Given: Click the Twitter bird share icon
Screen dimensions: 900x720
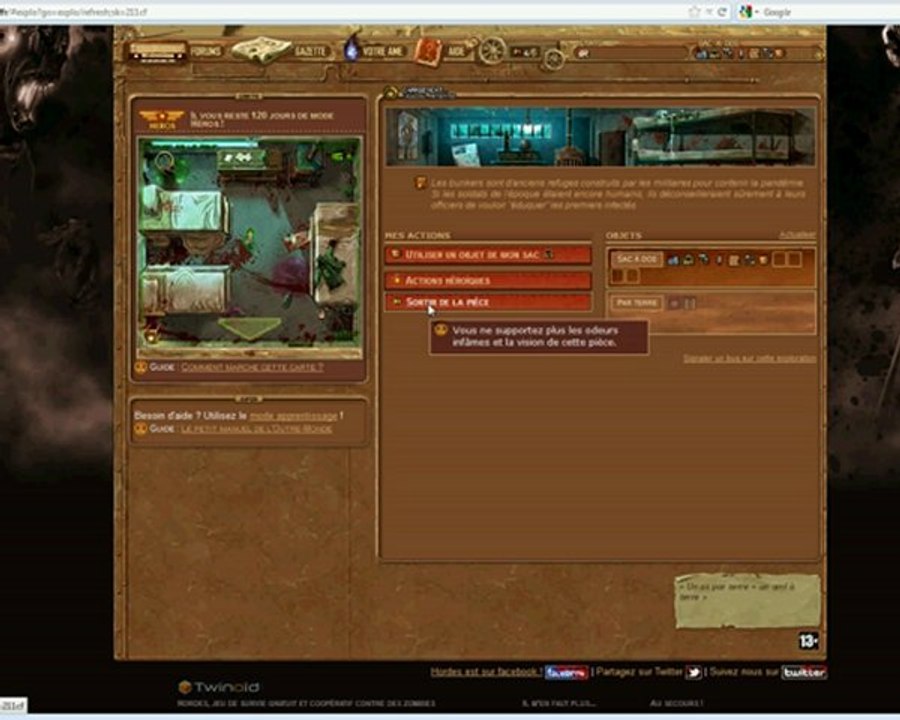Looking at the screenshot, I should point(693,672).
